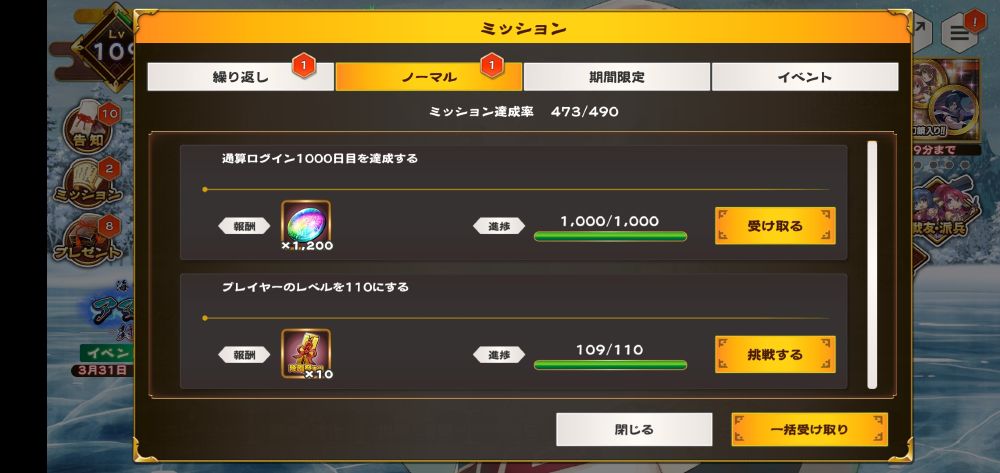Close the mission dialog with 閉じる
The height and width of the screenshot is (473, 1000).
click(x=634, y=430)
